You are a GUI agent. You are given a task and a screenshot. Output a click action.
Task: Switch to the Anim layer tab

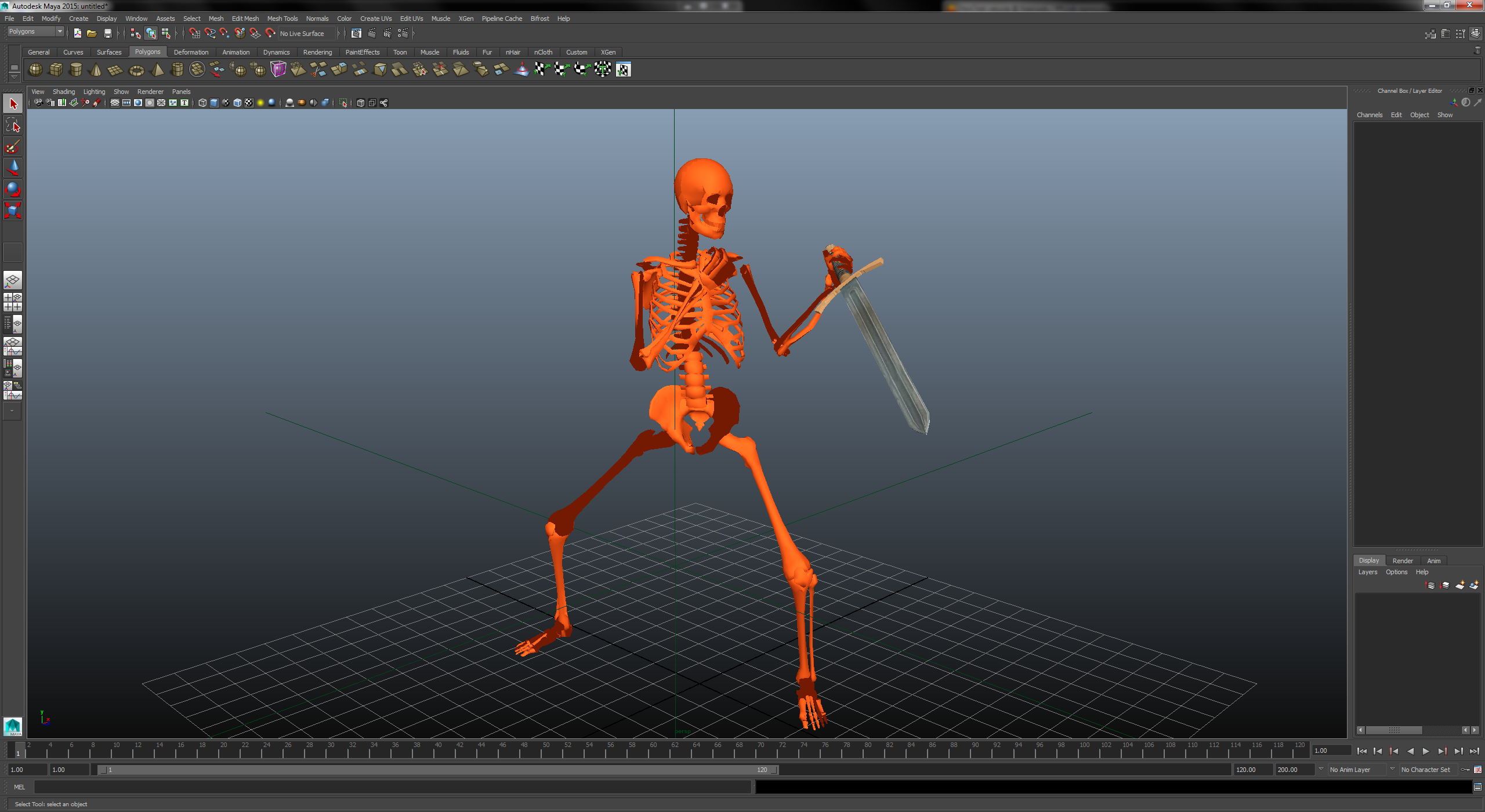pyautogui.click(x=1433, y=561)
